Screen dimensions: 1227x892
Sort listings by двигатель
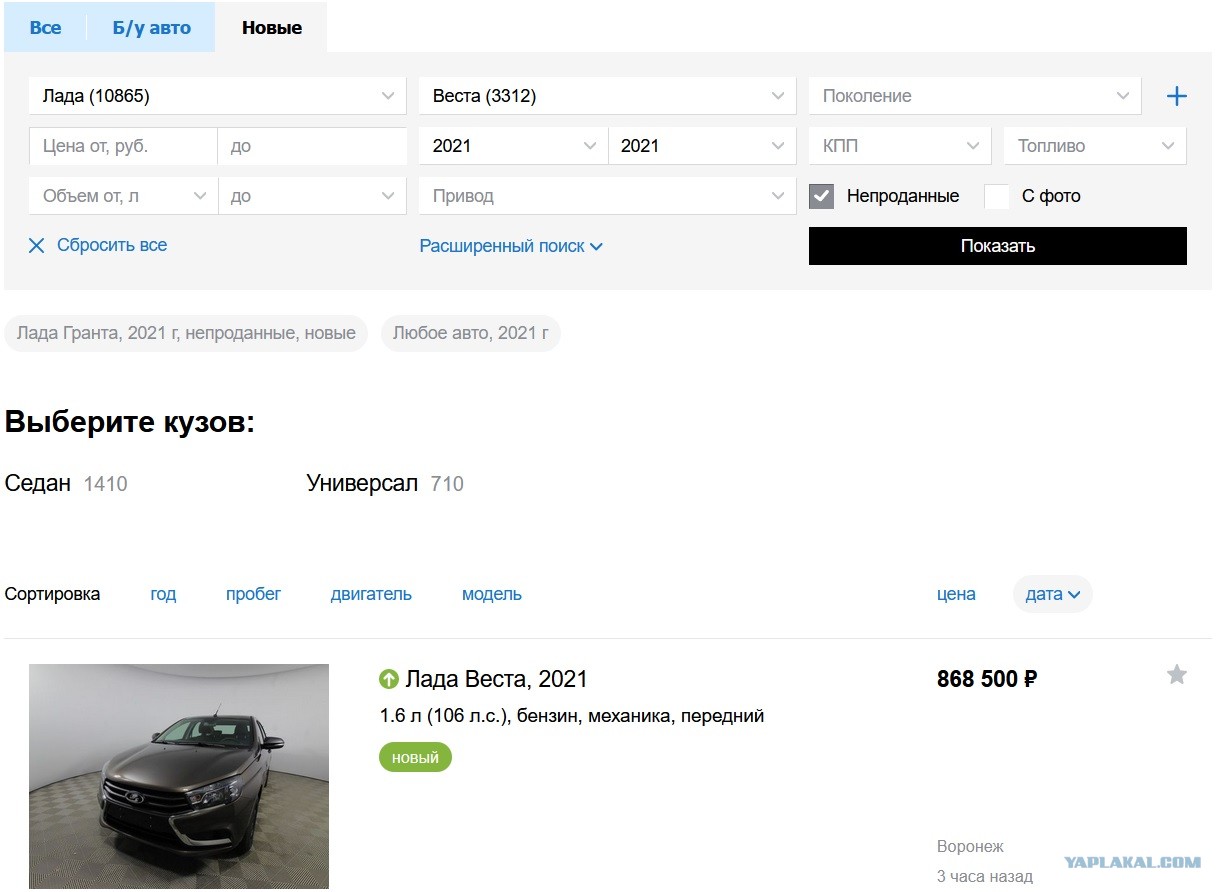371,594
